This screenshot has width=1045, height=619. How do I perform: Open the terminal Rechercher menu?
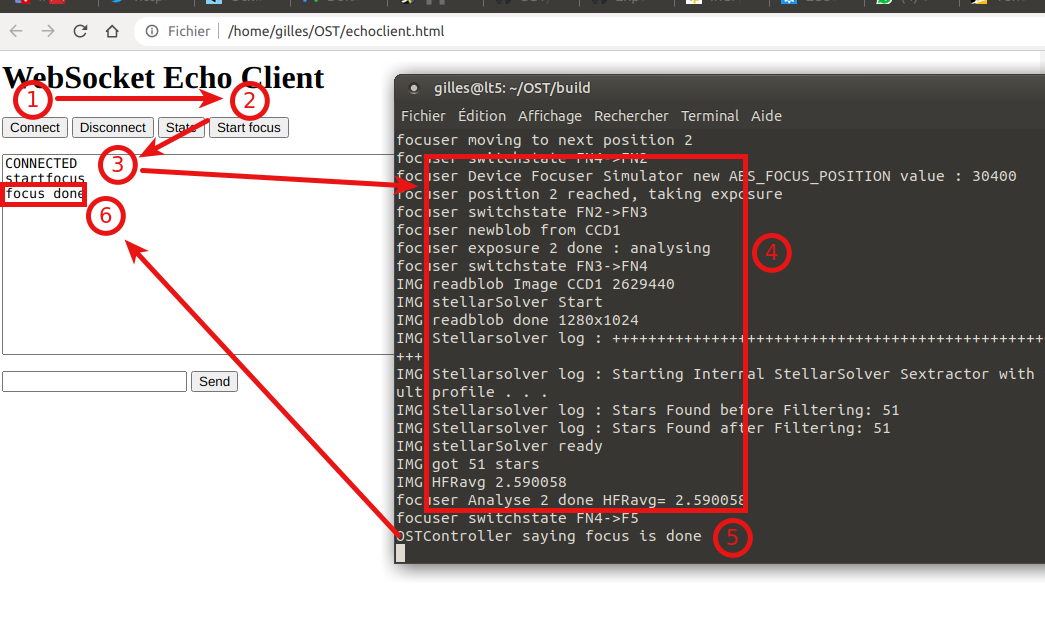pyautogui.click(x=631, y=116)
